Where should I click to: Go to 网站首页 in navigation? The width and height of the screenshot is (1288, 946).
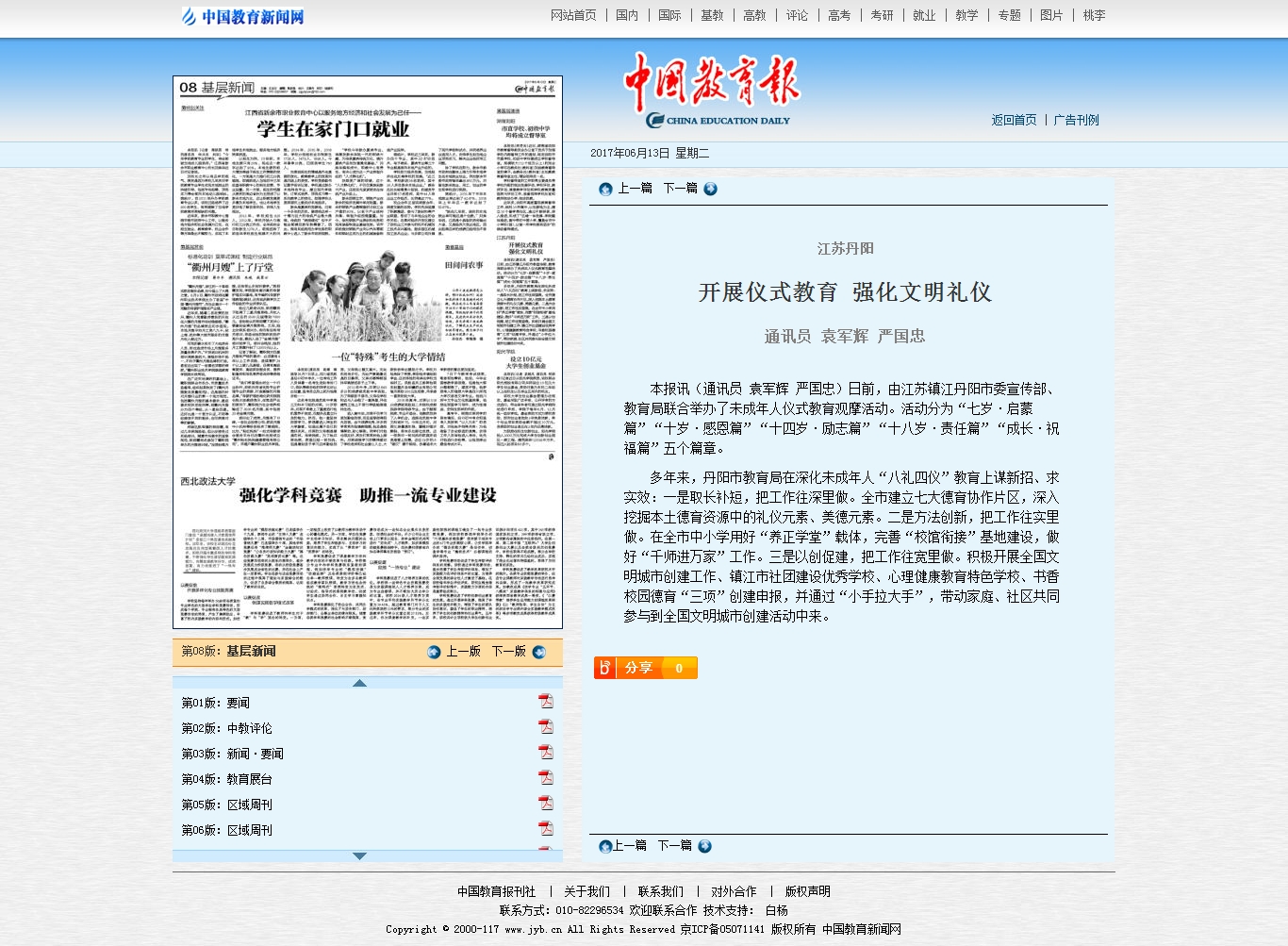coord(573,15)
